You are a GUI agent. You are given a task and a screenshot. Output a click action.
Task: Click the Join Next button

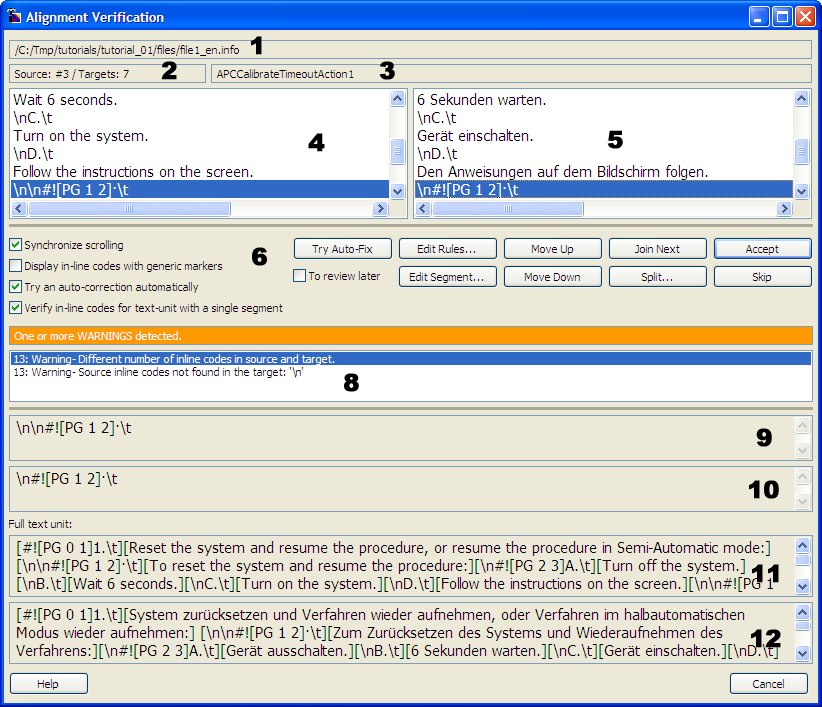656,249
